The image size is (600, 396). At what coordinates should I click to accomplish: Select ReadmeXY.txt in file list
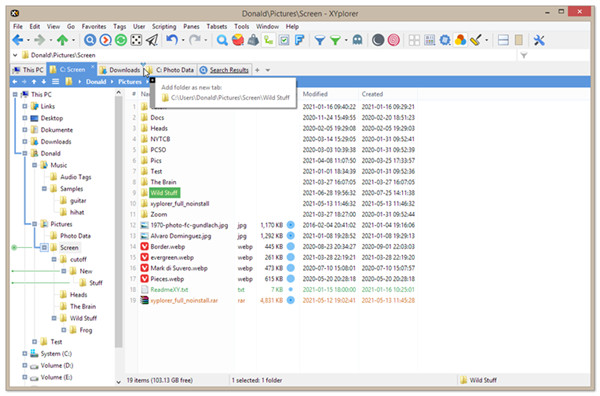click(x=169, y=290)
